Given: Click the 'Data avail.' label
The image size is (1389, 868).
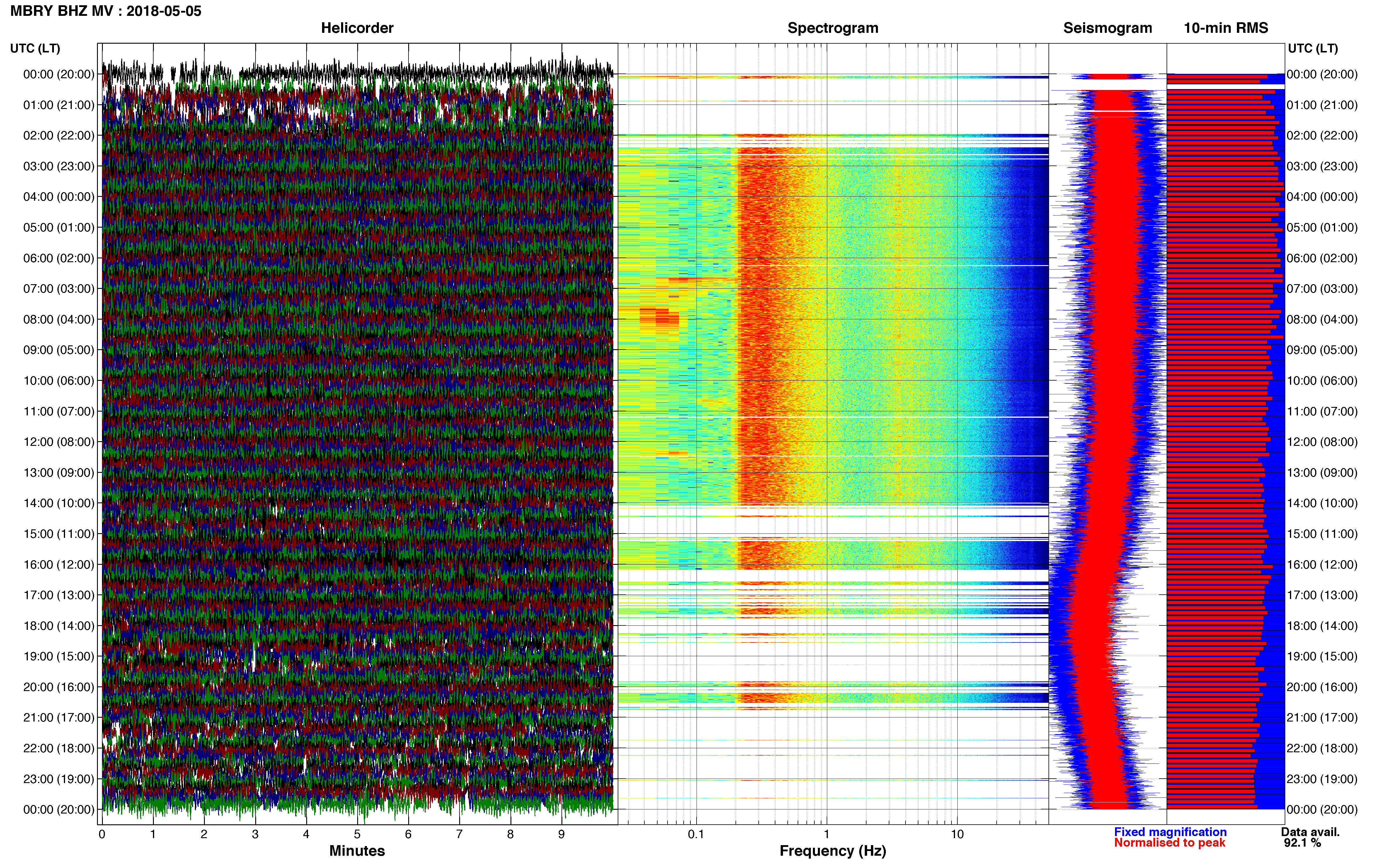Looking at the screenshot, I should coord(1310,832).
